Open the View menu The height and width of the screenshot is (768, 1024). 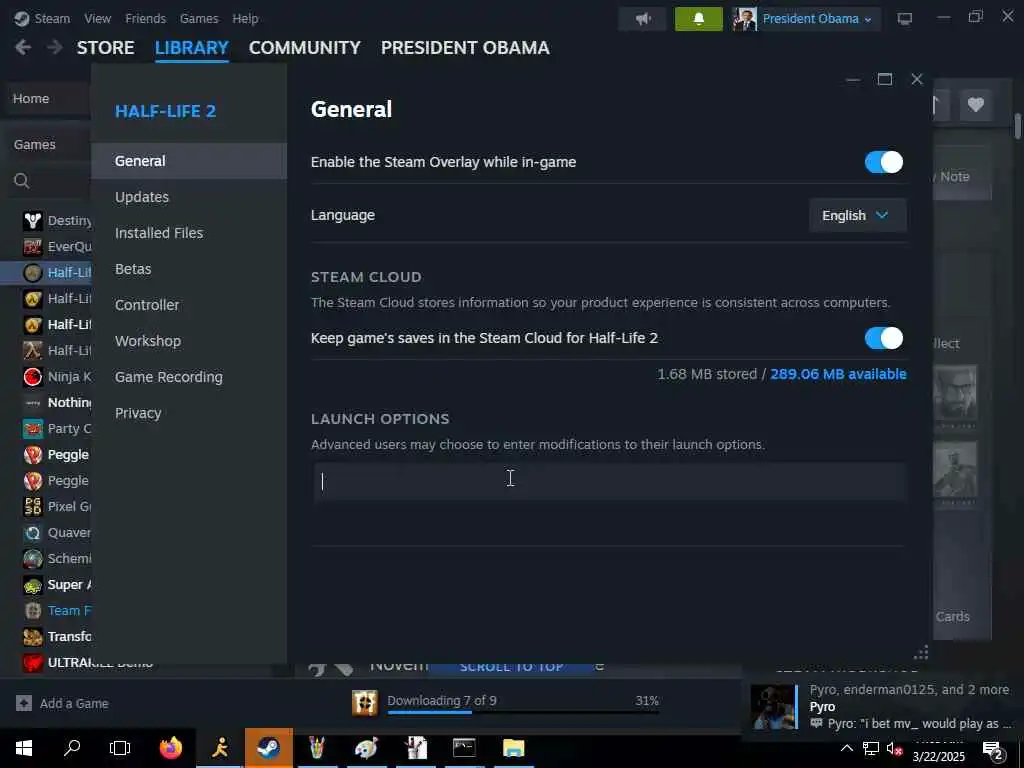point(97,18)
